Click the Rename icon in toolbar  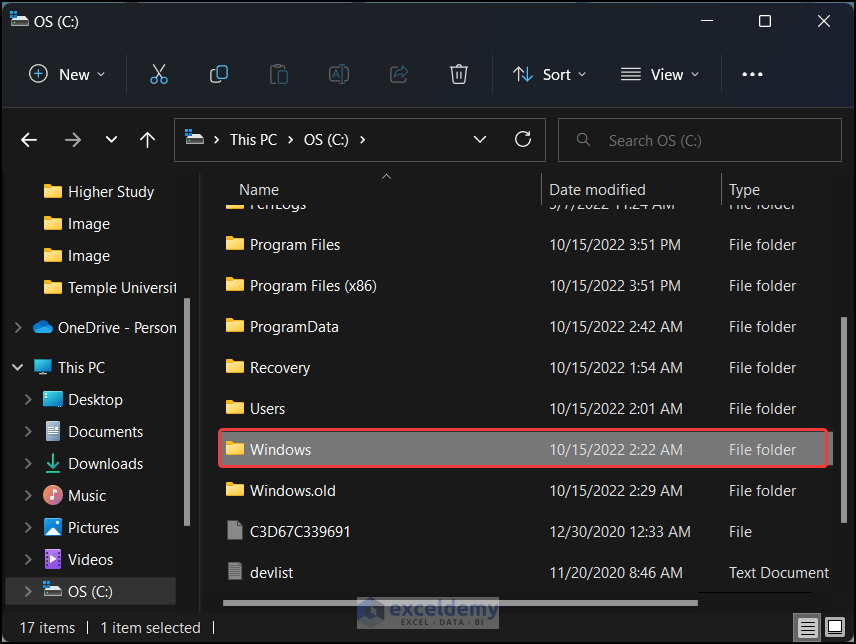click(338, 74)
